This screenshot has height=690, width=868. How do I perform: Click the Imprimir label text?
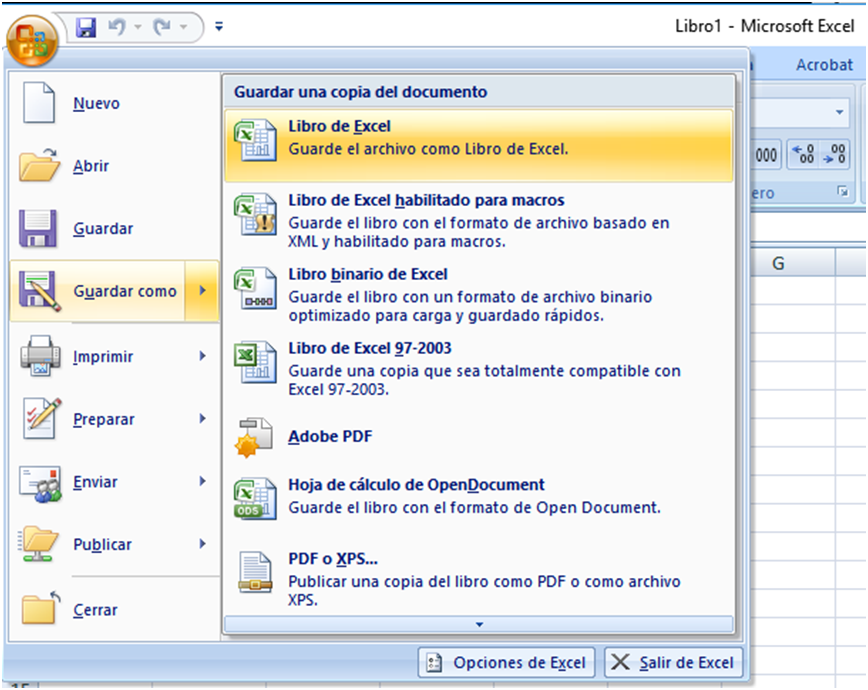pyautogui.click(x=103, y=357)
